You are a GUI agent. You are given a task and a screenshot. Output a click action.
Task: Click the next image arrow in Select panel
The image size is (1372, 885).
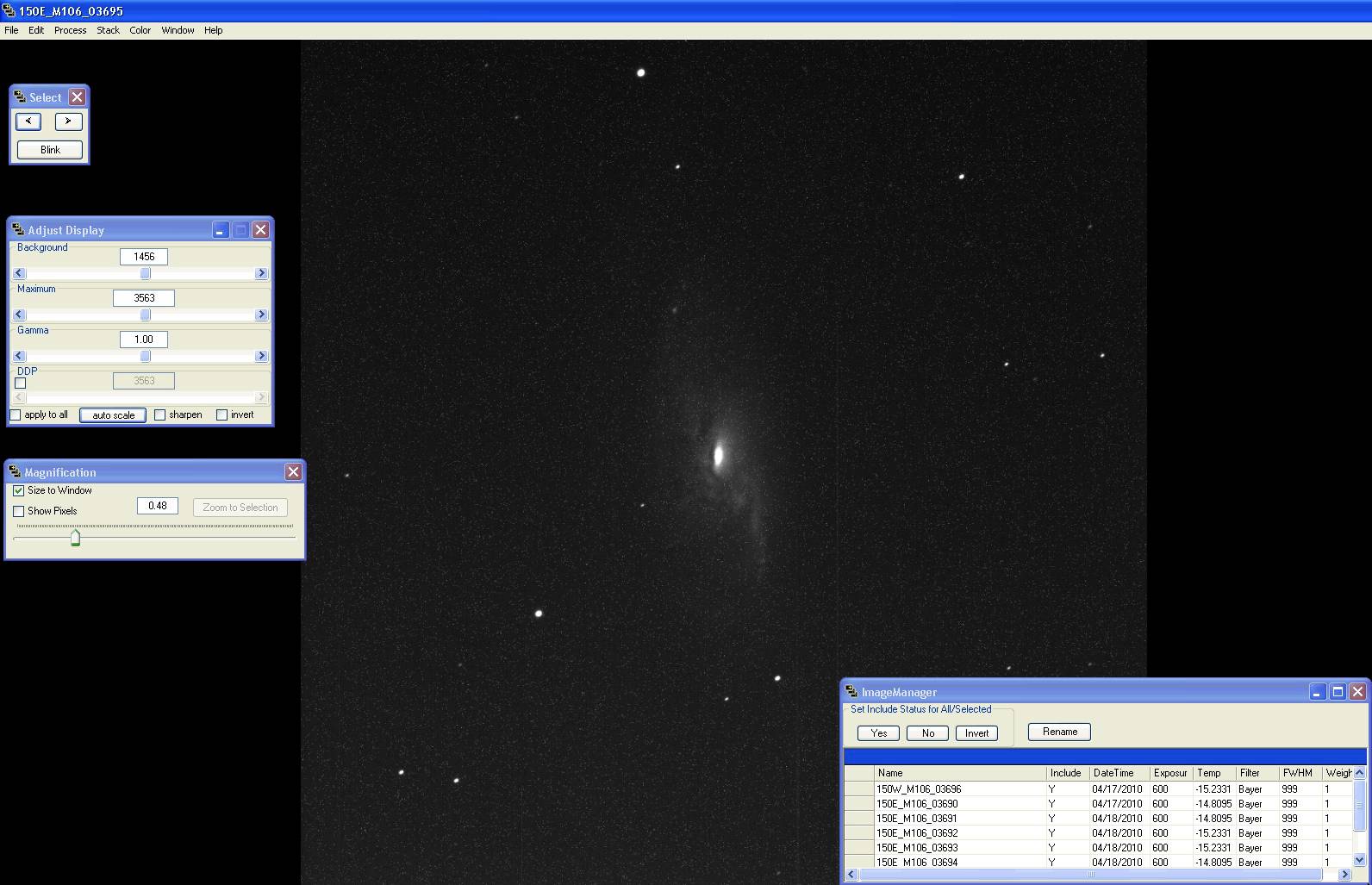coord(68,122)
